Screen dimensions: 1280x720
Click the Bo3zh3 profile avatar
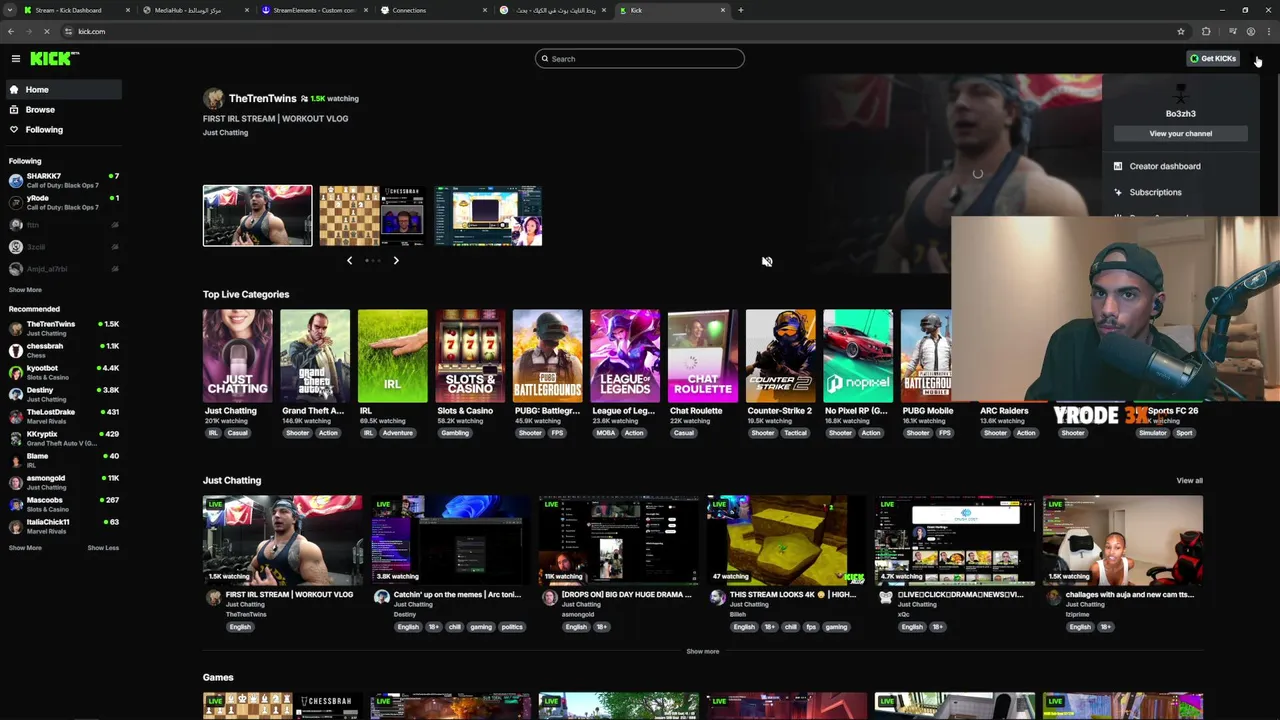click(1181, 94)
